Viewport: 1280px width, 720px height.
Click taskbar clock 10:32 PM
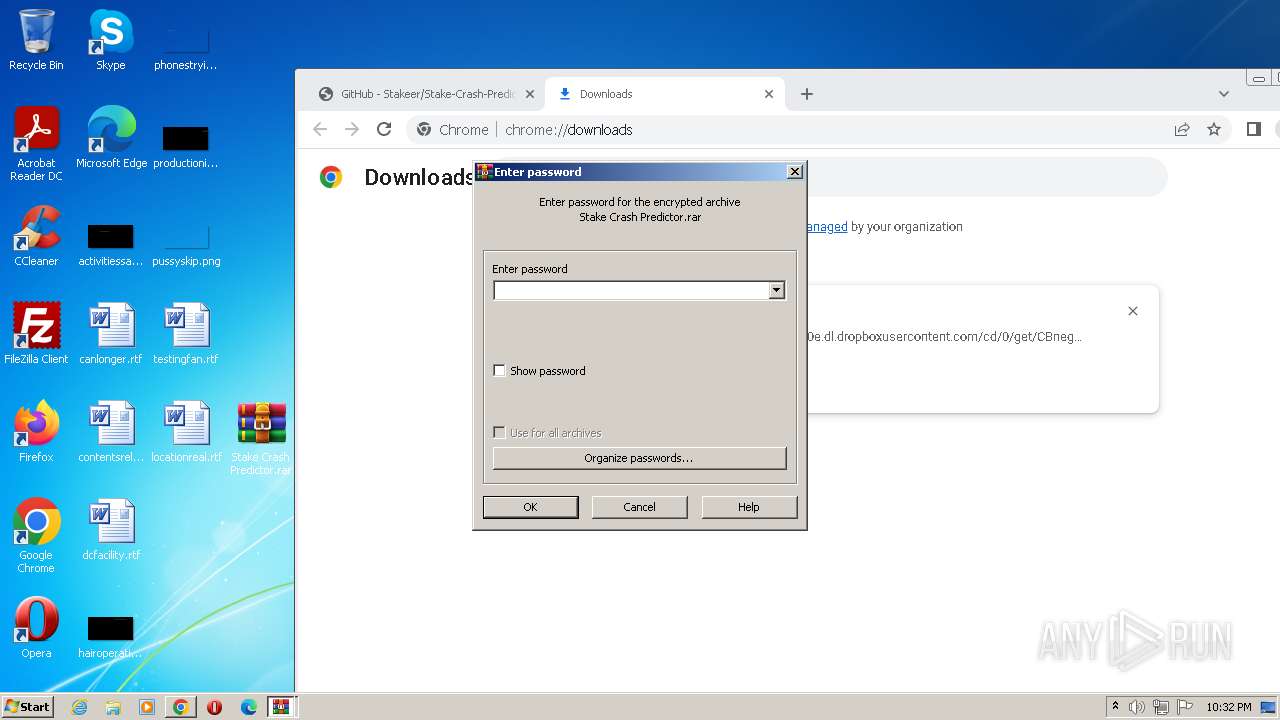[x=1228, y=707]
